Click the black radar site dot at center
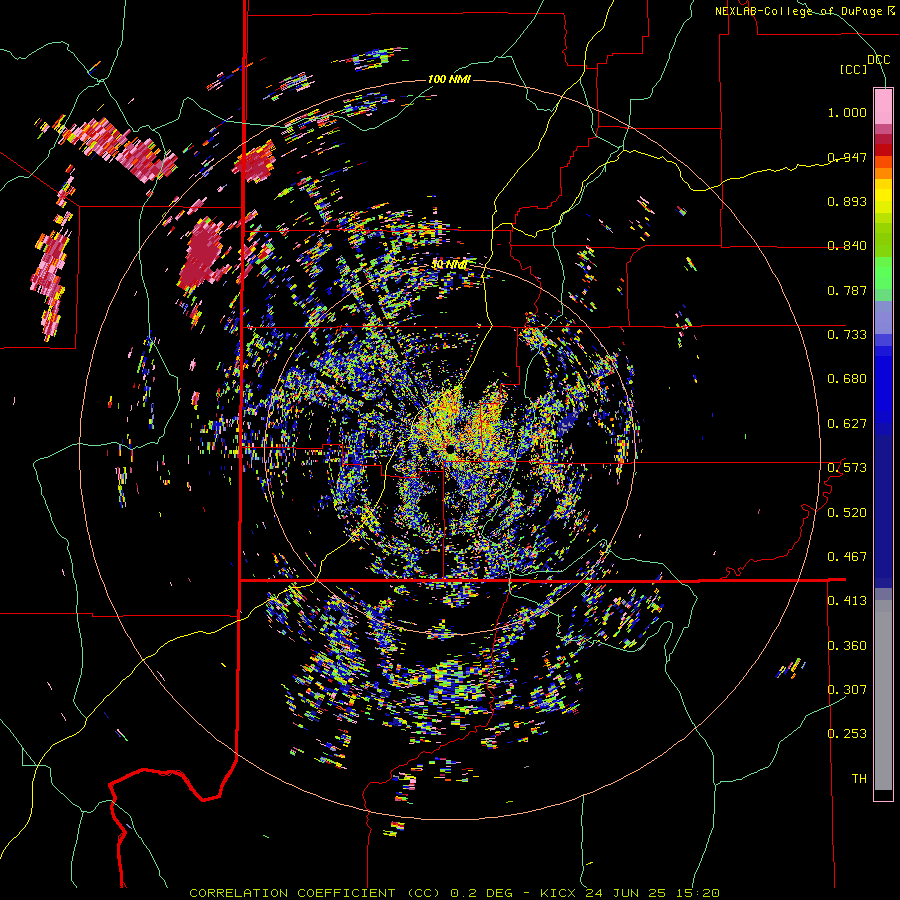The height and width of the screenshot is (900, 900). tap(451, 449)
